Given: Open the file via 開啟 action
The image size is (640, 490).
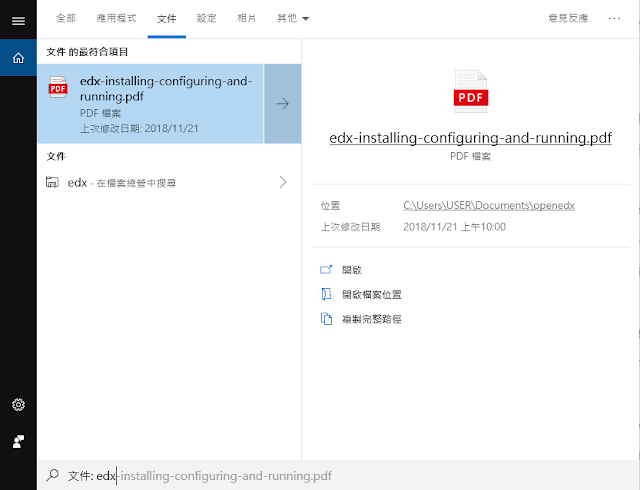Looking at the screenshot, I should coord(352,270).
